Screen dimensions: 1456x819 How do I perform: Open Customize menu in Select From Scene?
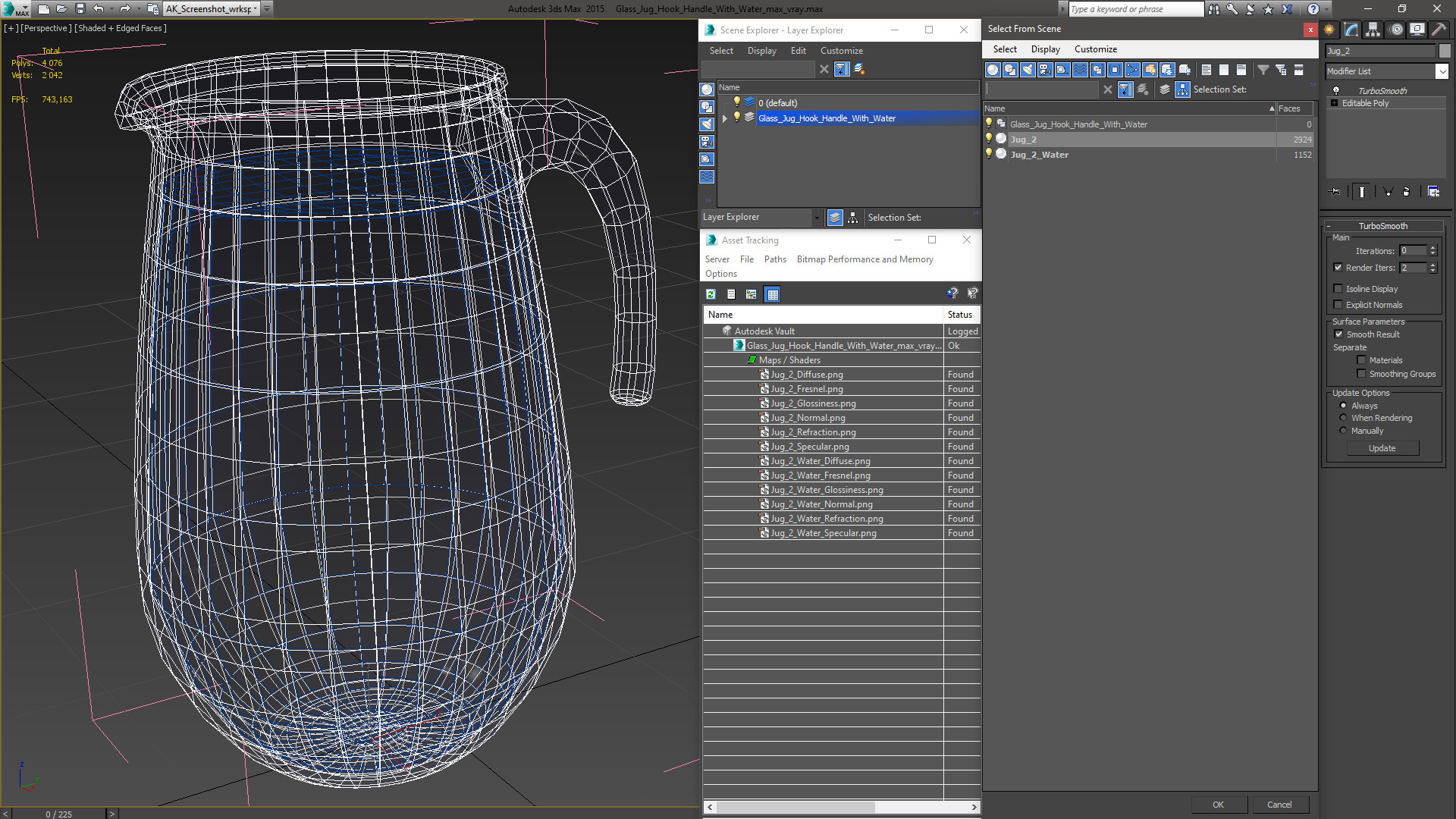coord(1095,49)
